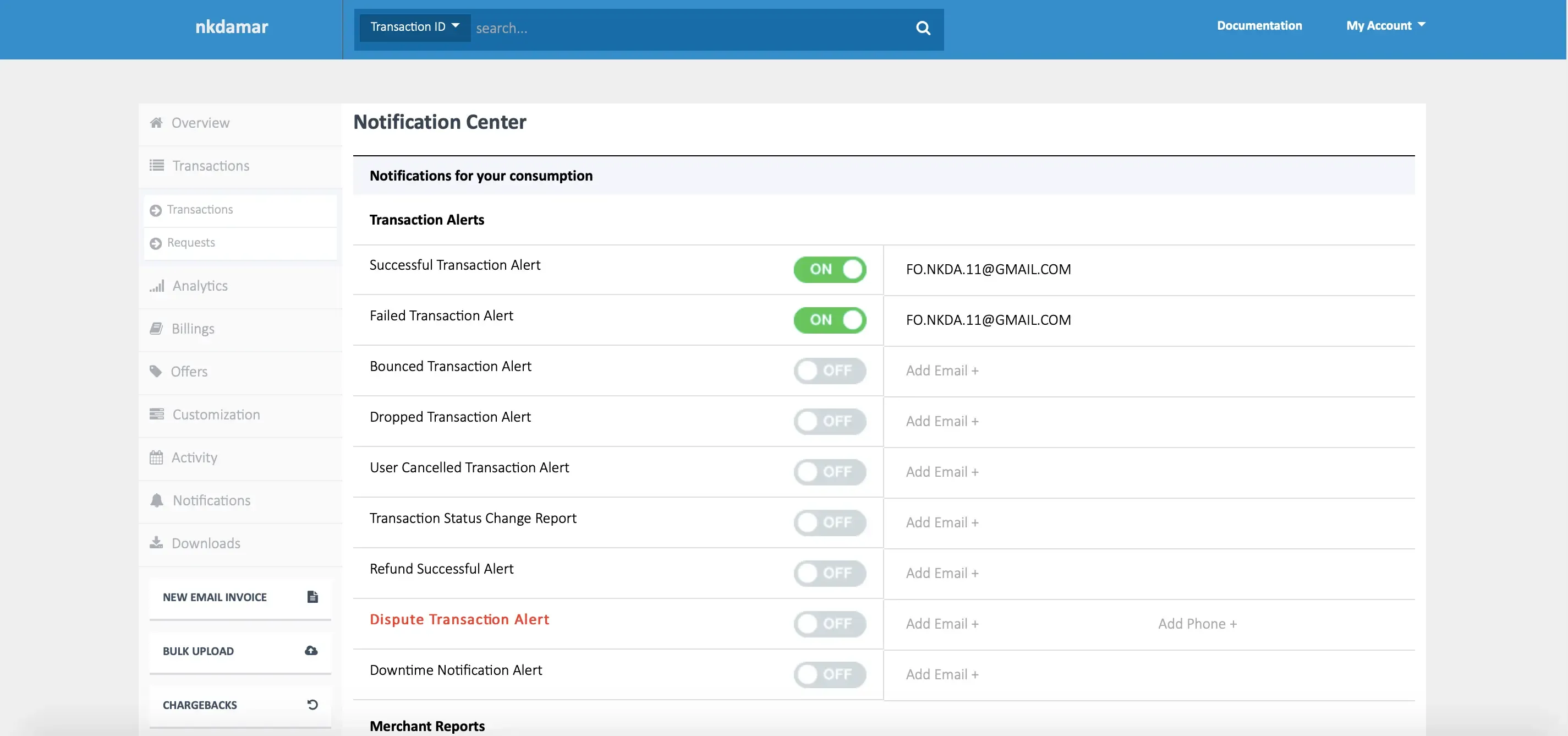Viewport: 1568px width, 736px height.
Task: Click the Overview home icon
Action: (156, 122)
